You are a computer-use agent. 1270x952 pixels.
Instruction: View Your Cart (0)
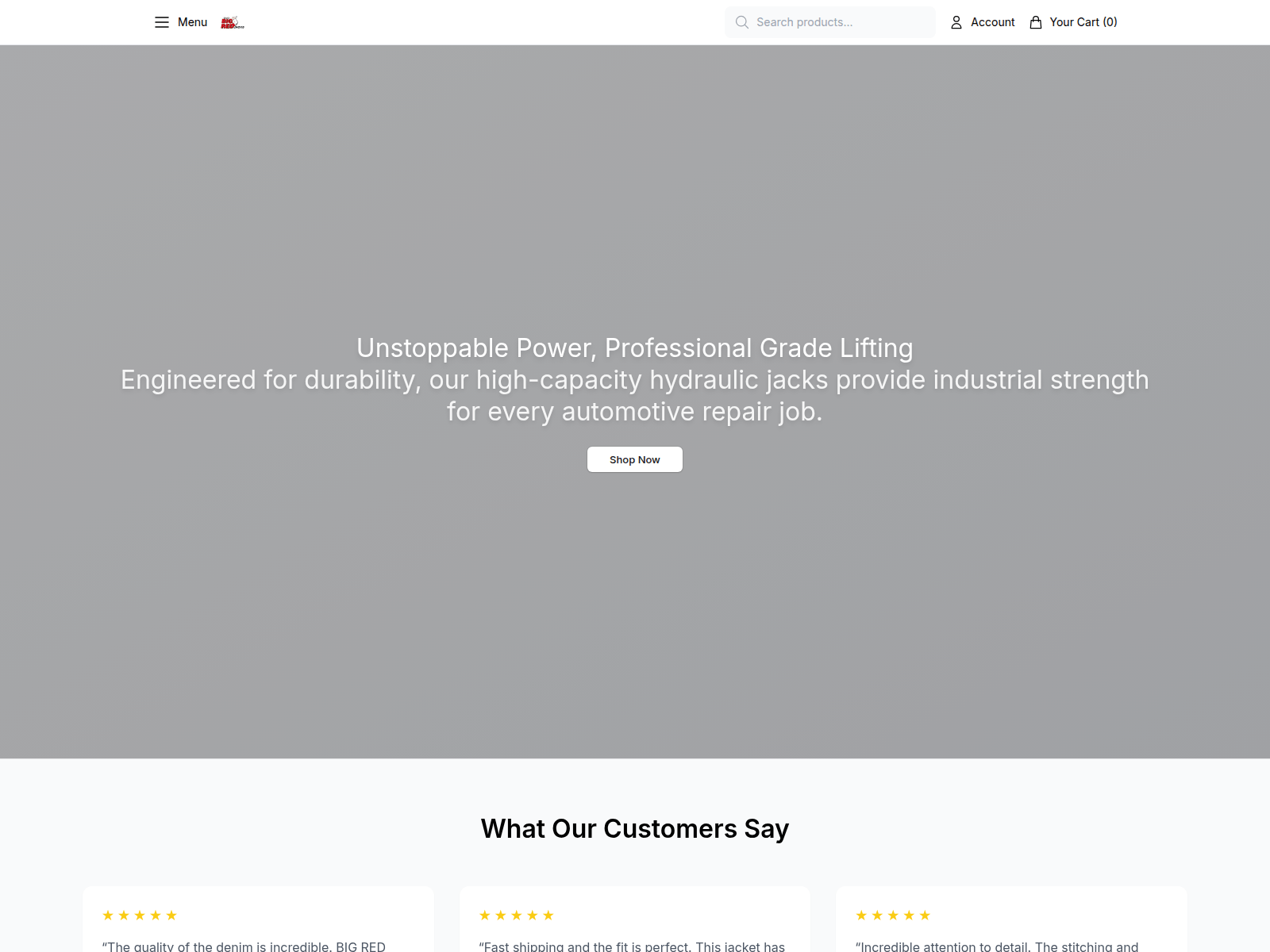[x=1083, y=22]
